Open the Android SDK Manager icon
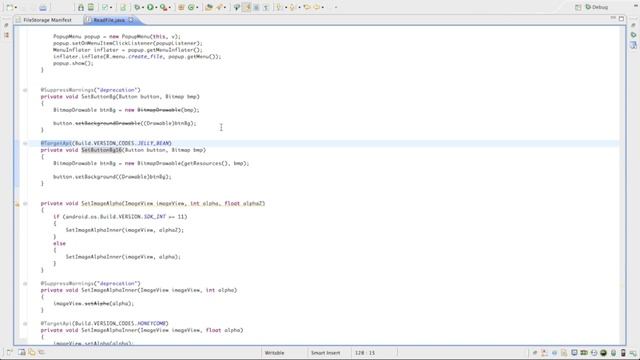Screen dimensions: 640x360 coord(81,7)
